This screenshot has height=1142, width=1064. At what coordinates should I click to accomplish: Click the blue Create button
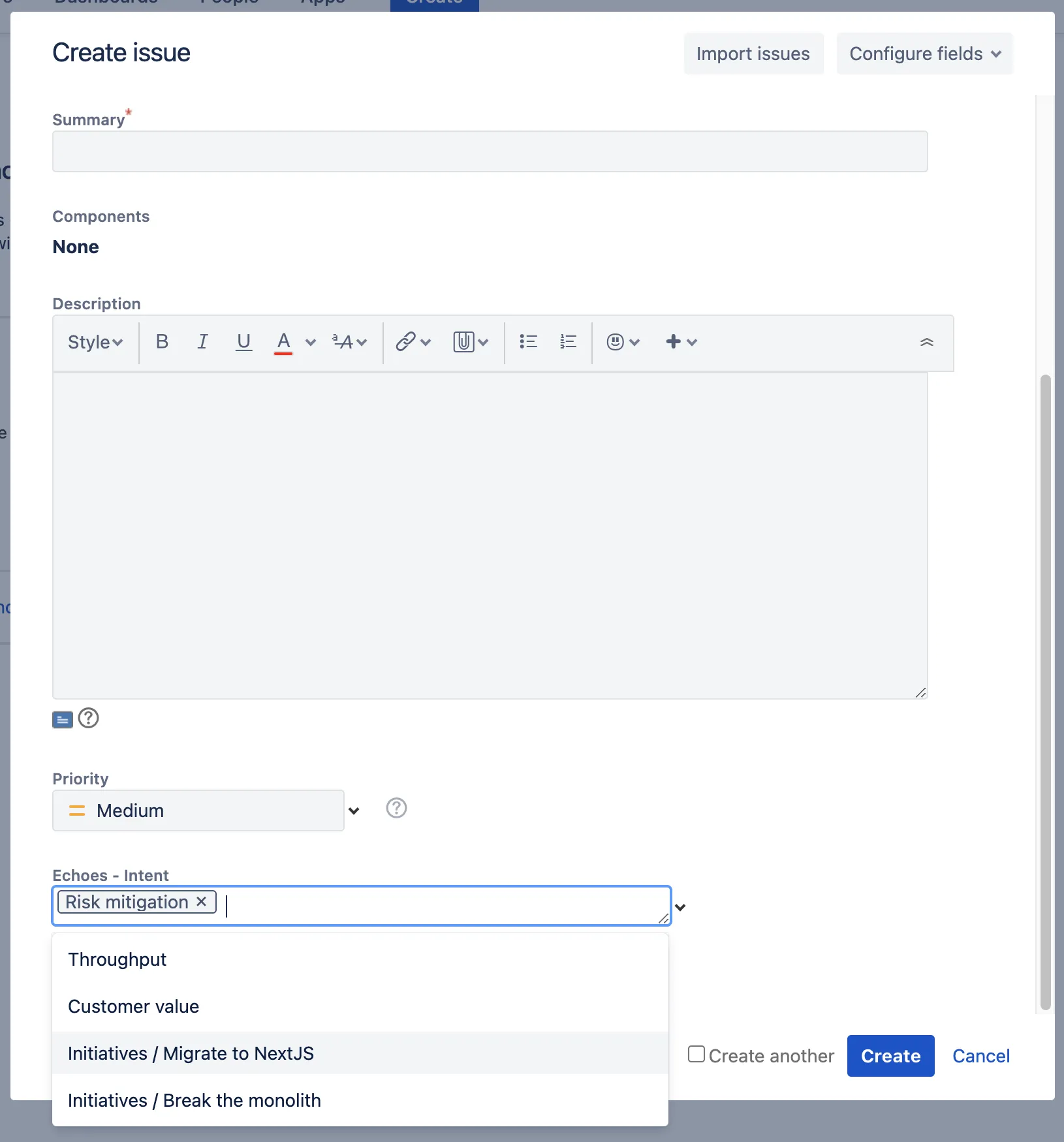[890, 1056]
